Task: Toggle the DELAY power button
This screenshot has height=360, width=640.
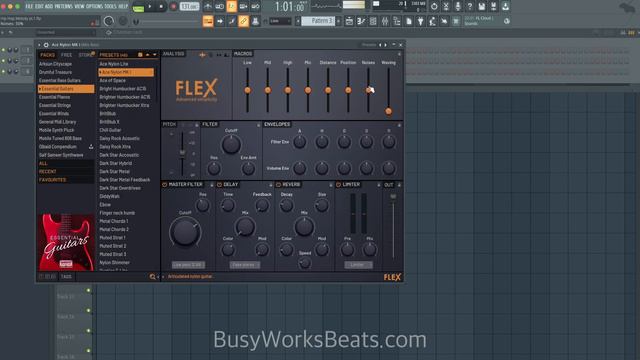Action: coord(220,185)
